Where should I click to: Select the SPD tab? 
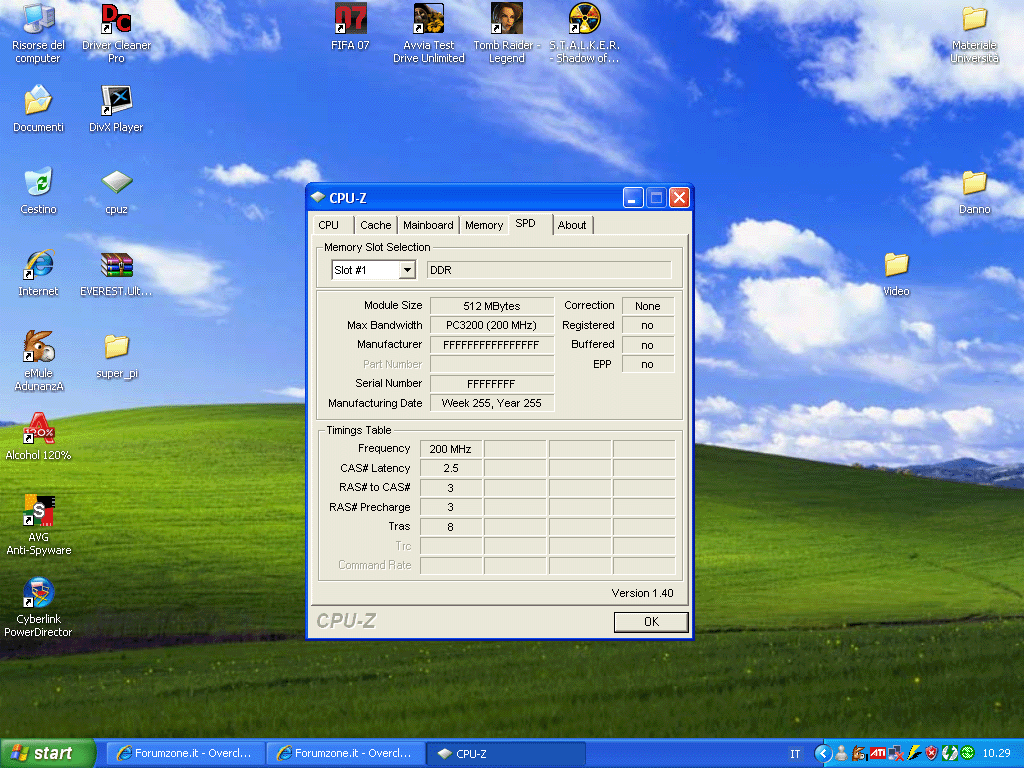pyautogui.click(x=530, y=223)
